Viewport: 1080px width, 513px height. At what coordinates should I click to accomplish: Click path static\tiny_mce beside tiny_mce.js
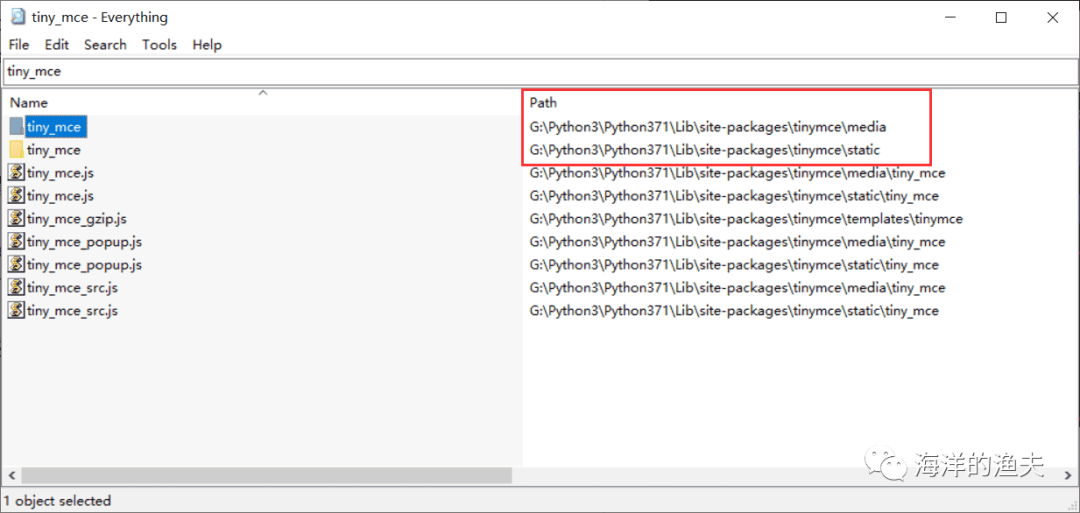(x=734, y=196)
